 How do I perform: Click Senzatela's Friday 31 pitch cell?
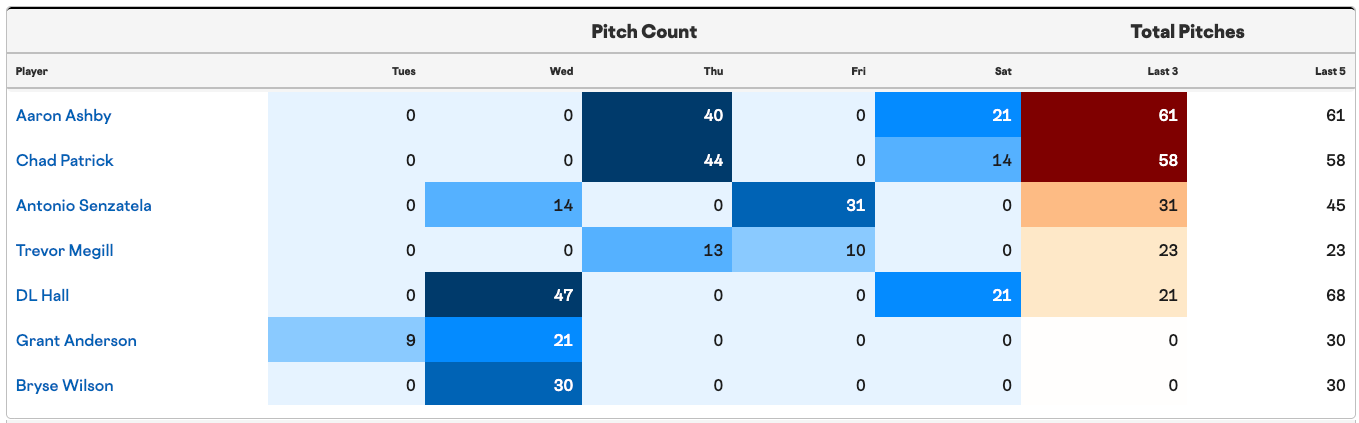[804, 205]
